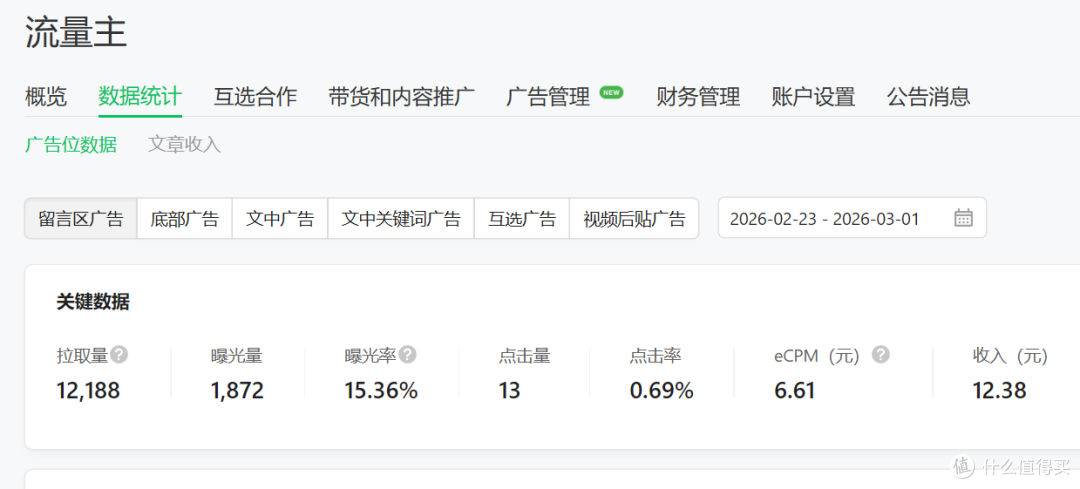
Task: Show help tooltip icon next to 拉取量
Action: click(x=120, y=355)
